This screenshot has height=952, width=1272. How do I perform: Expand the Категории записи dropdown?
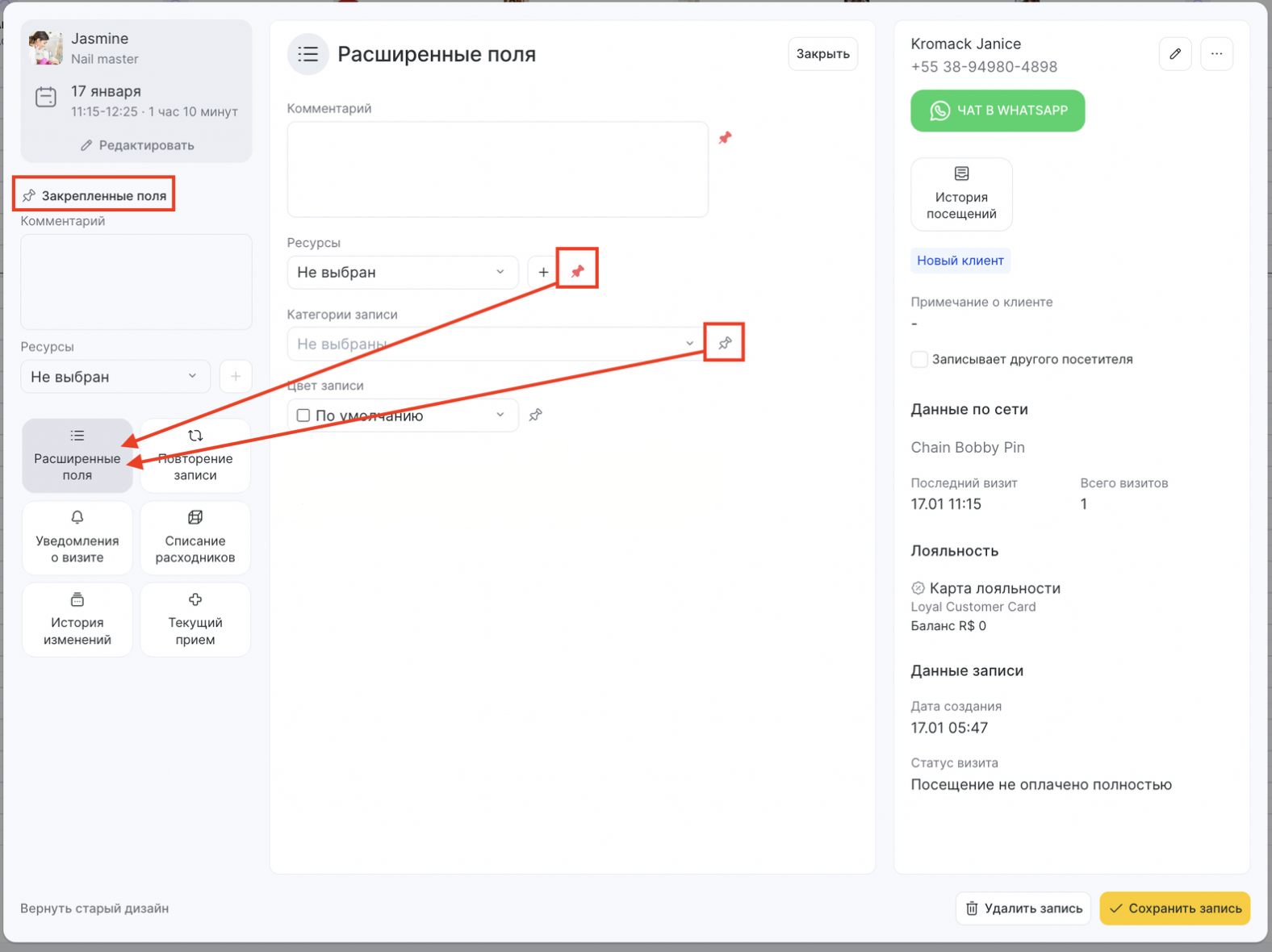(x=495, y=344)
